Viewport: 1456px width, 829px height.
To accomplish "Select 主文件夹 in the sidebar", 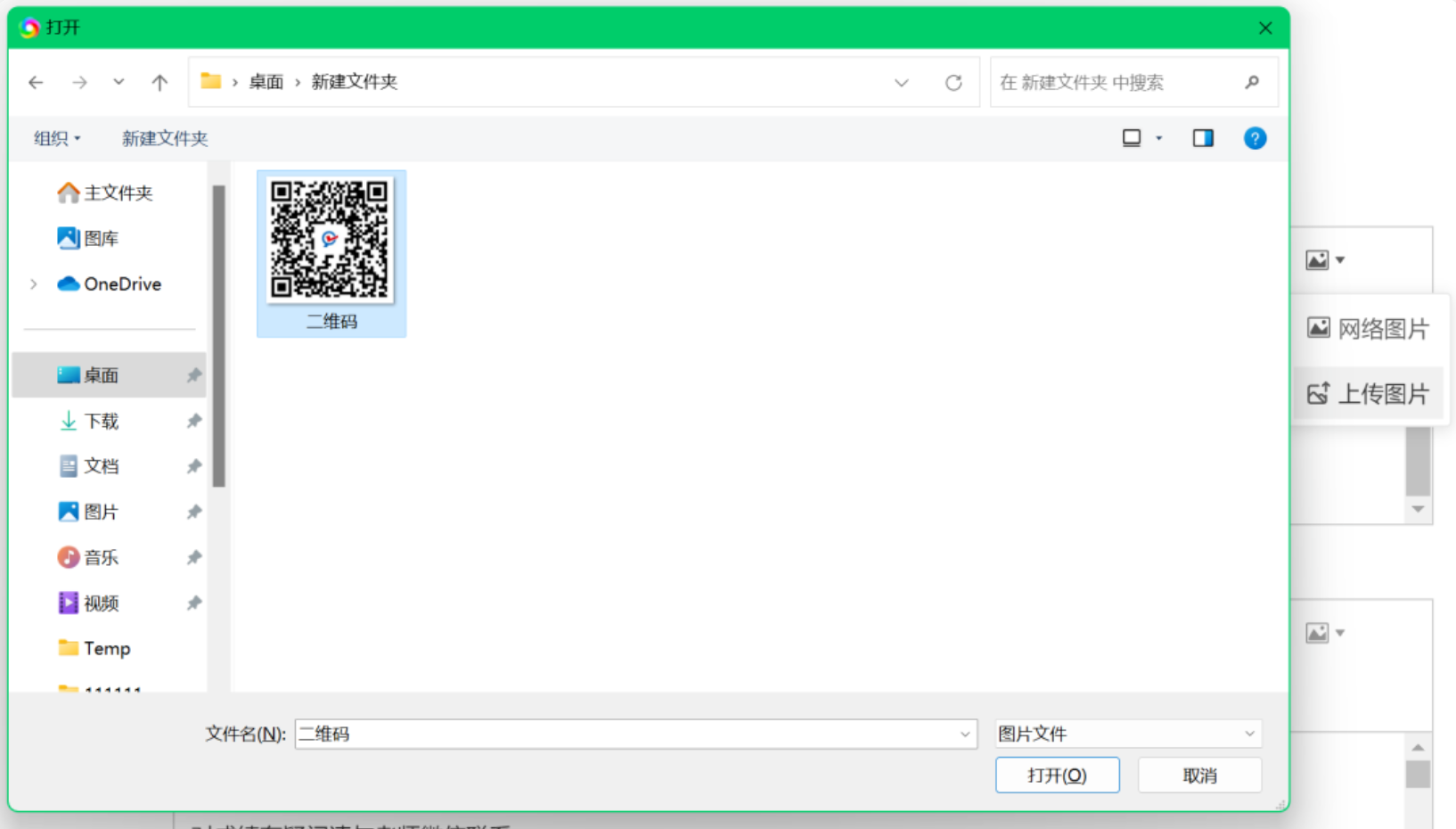I will 105,193.
